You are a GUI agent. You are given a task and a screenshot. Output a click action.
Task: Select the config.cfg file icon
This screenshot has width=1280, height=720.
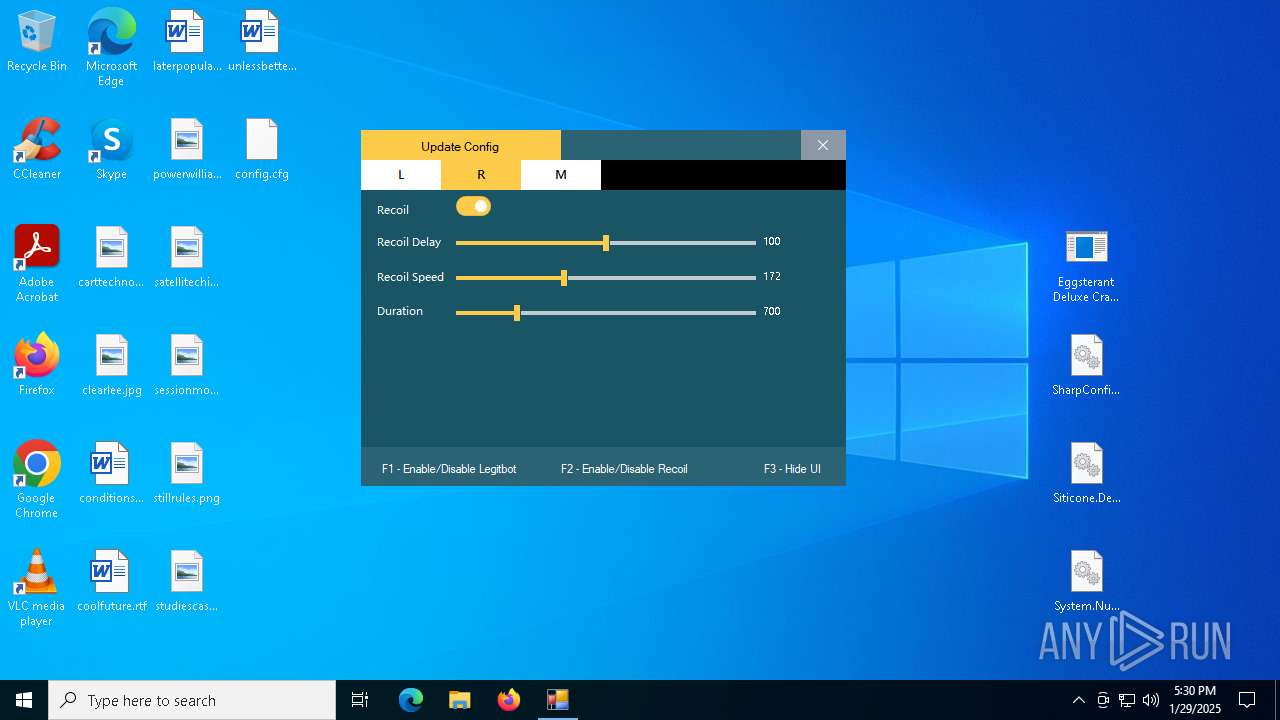[262, 149]
